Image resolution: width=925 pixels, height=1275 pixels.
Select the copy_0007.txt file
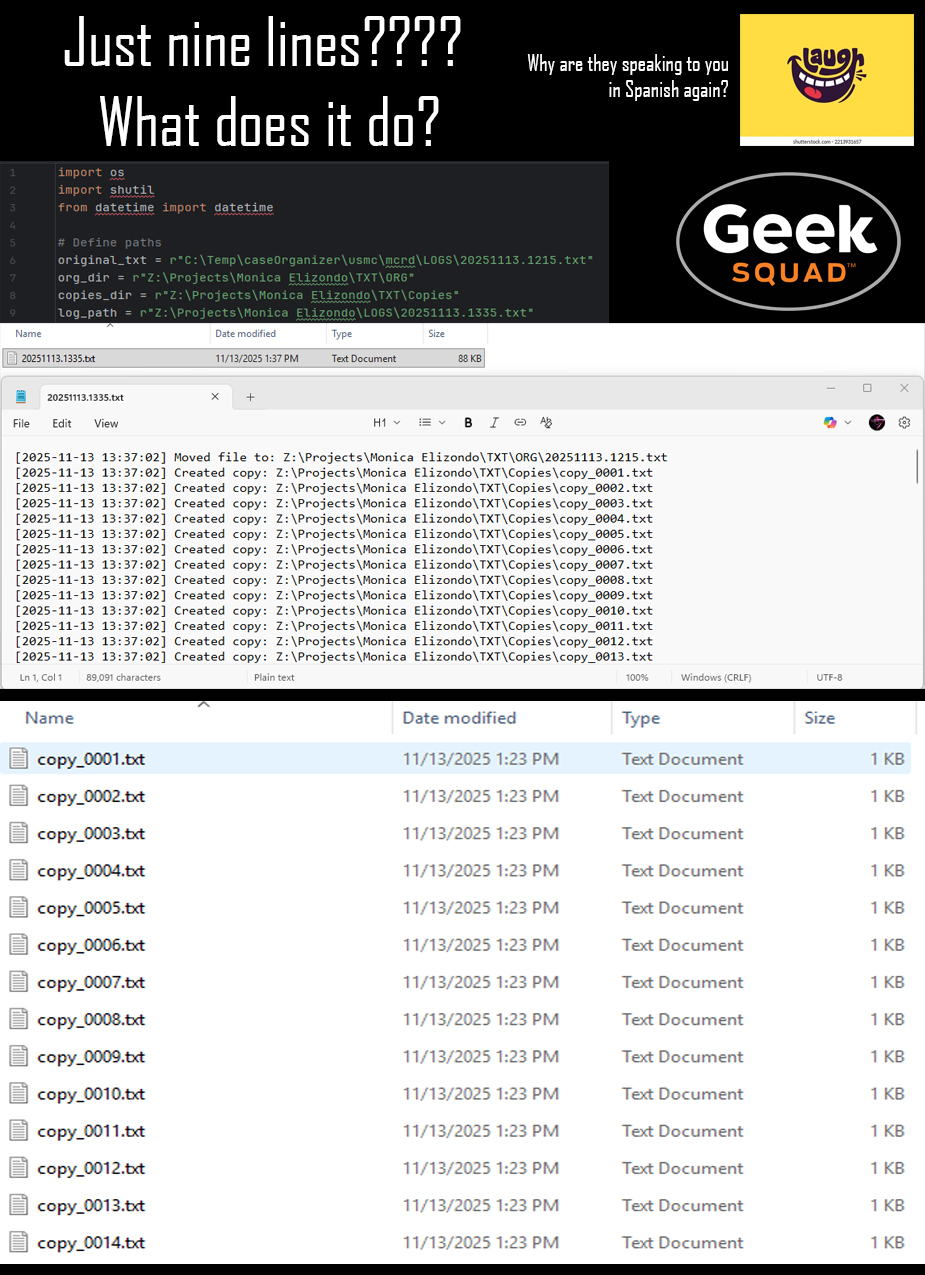pos(91,982)
